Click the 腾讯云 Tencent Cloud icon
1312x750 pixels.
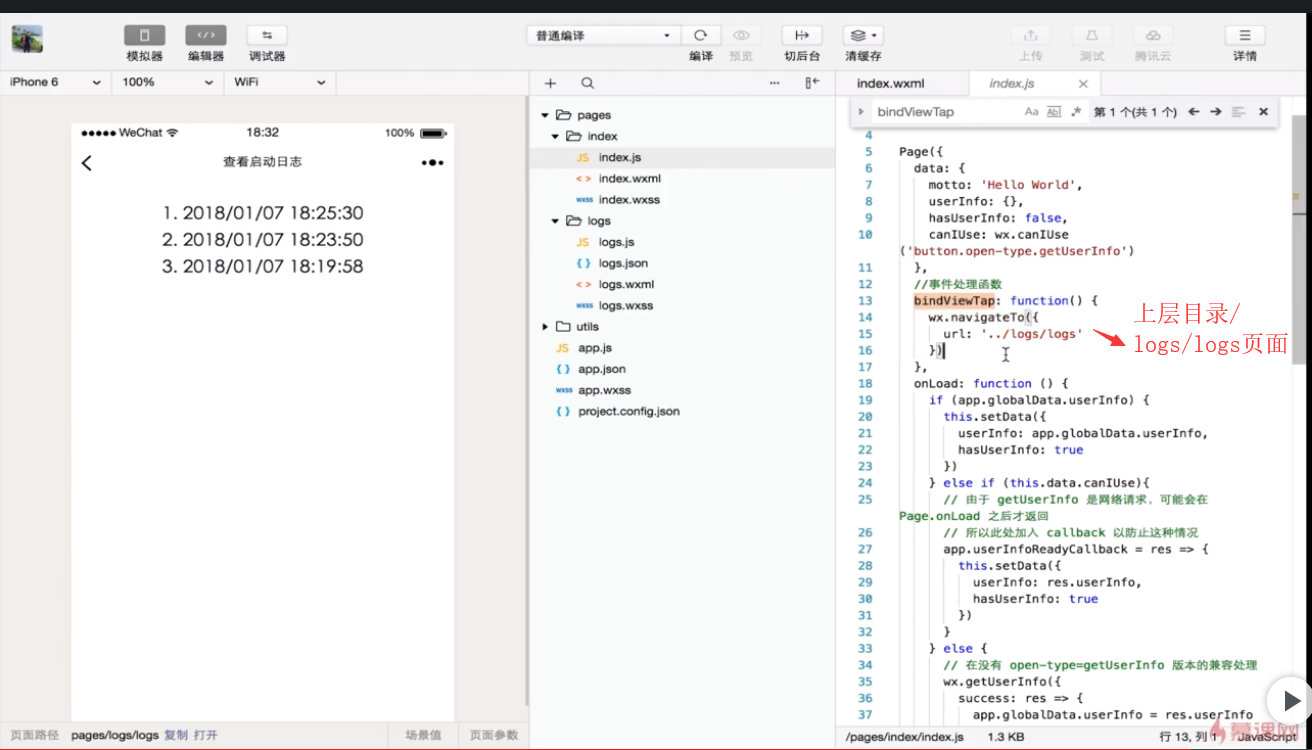tap(1153, 35)
